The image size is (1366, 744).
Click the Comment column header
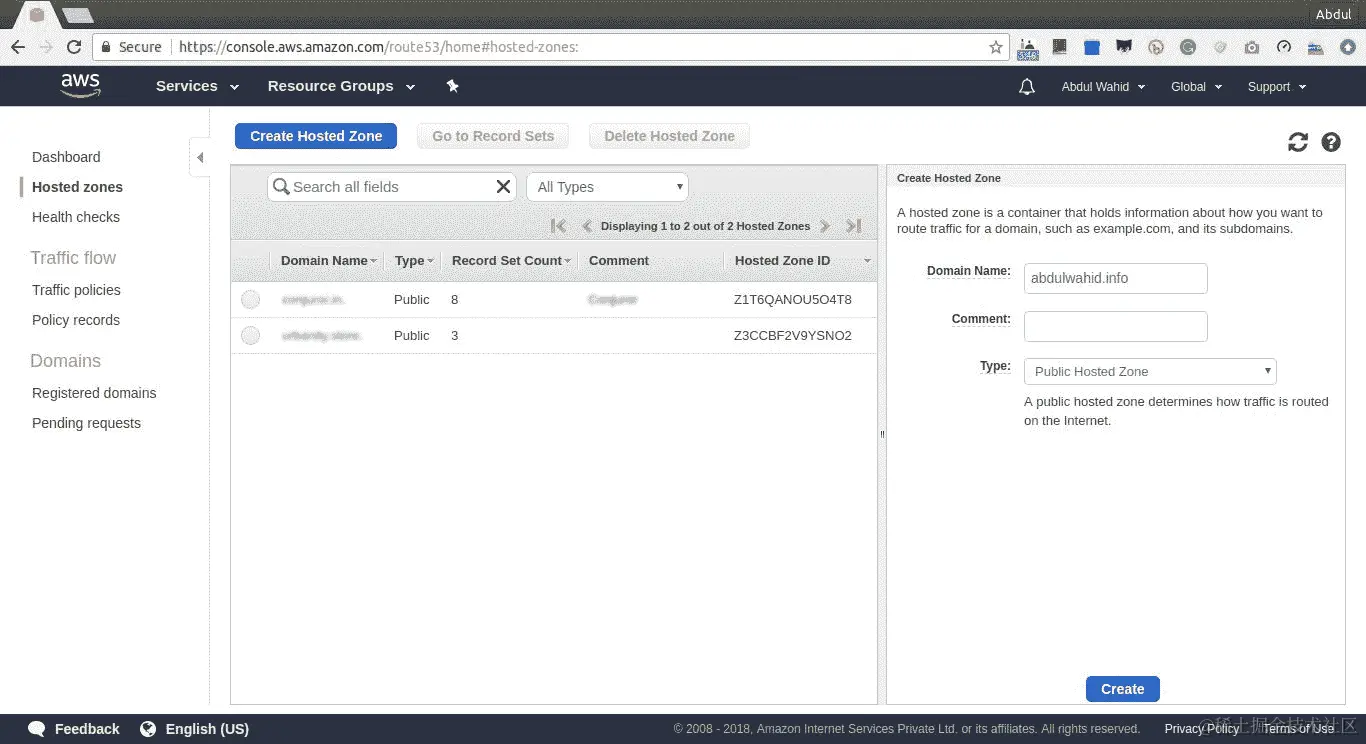[x=619, y=260]
